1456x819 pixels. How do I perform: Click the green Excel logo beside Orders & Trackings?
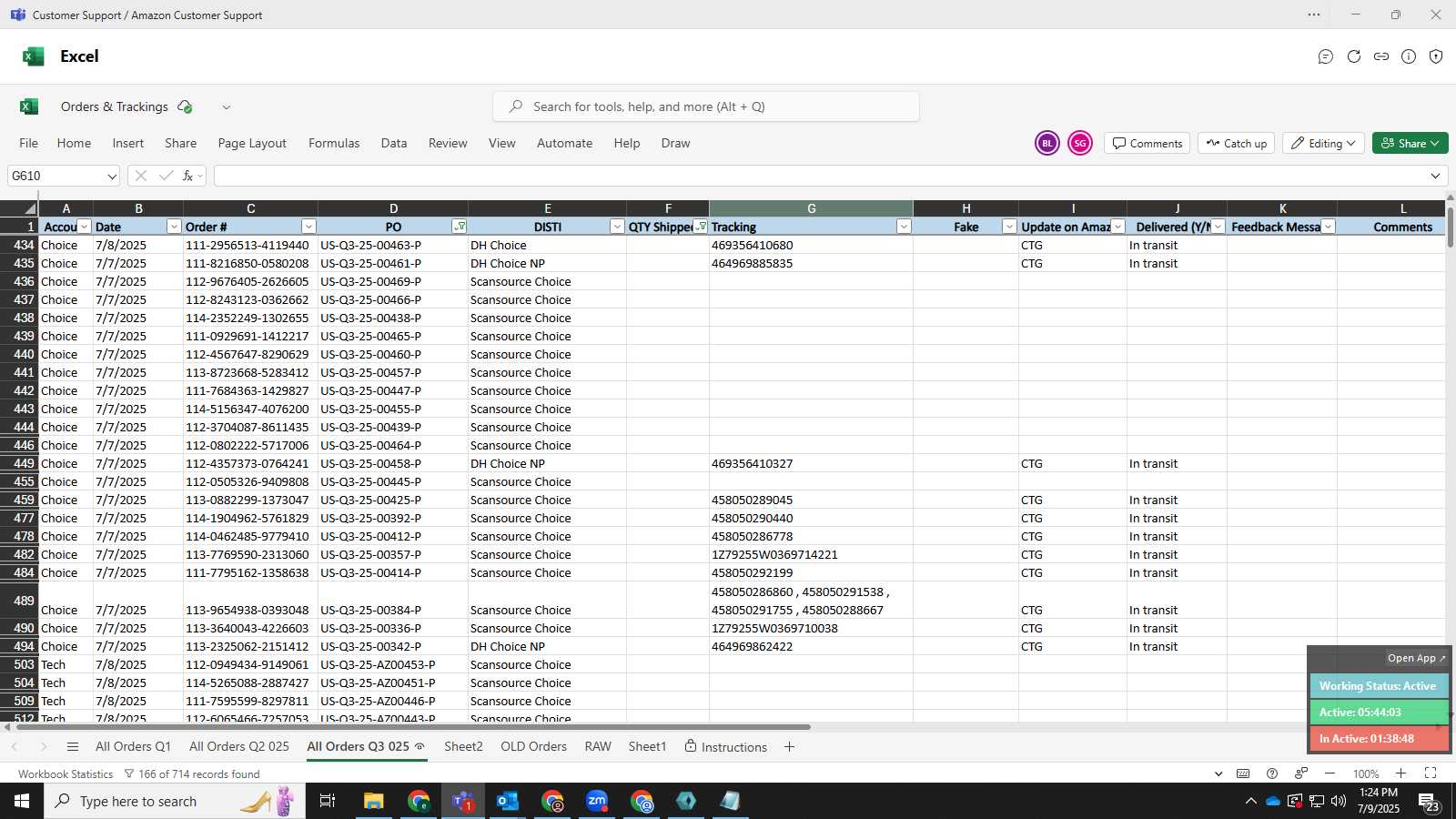click(x=29, y=106)
